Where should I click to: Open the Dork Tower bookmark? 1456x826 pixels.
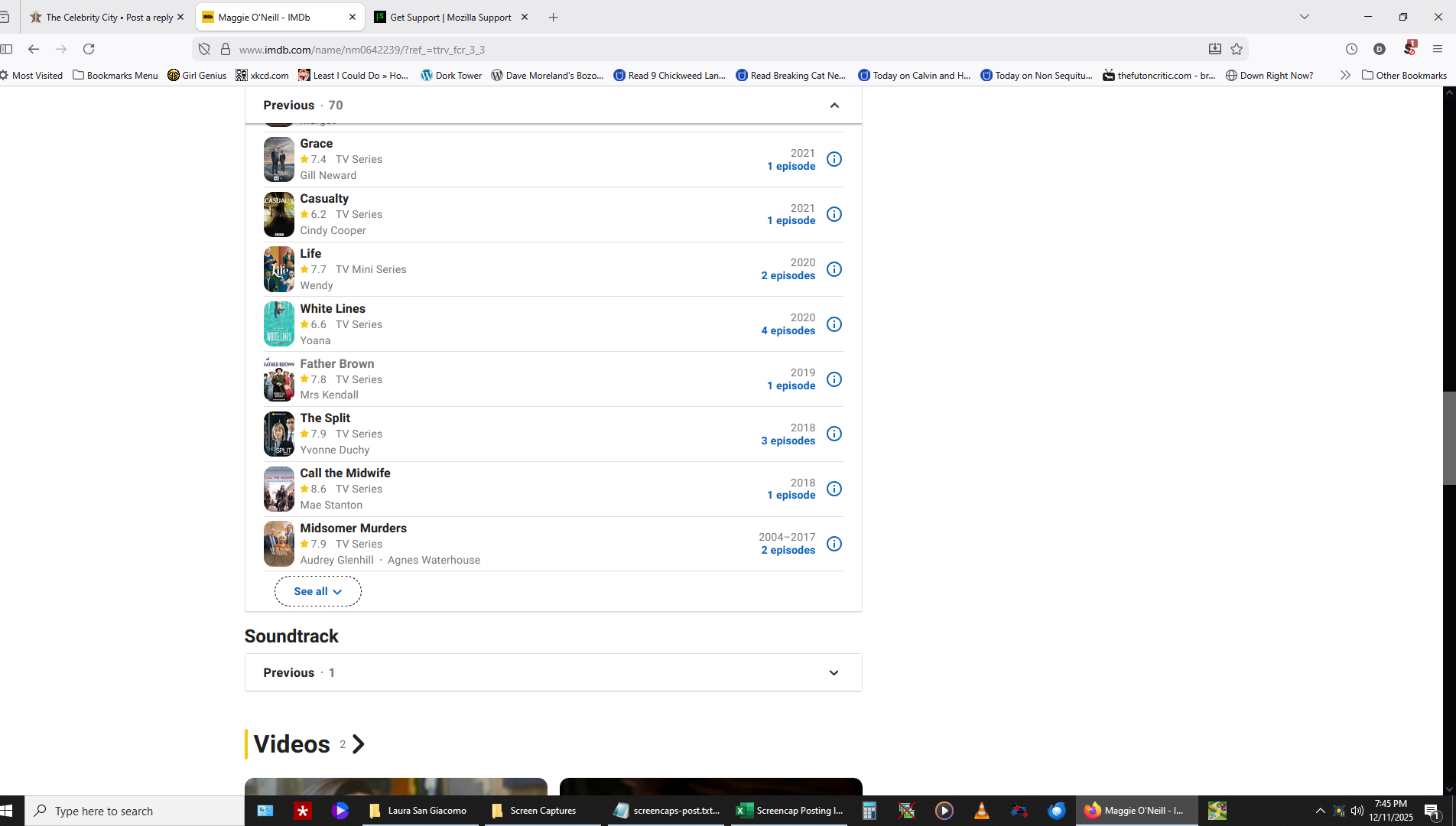pyautogui.click(x=451, y=75)
